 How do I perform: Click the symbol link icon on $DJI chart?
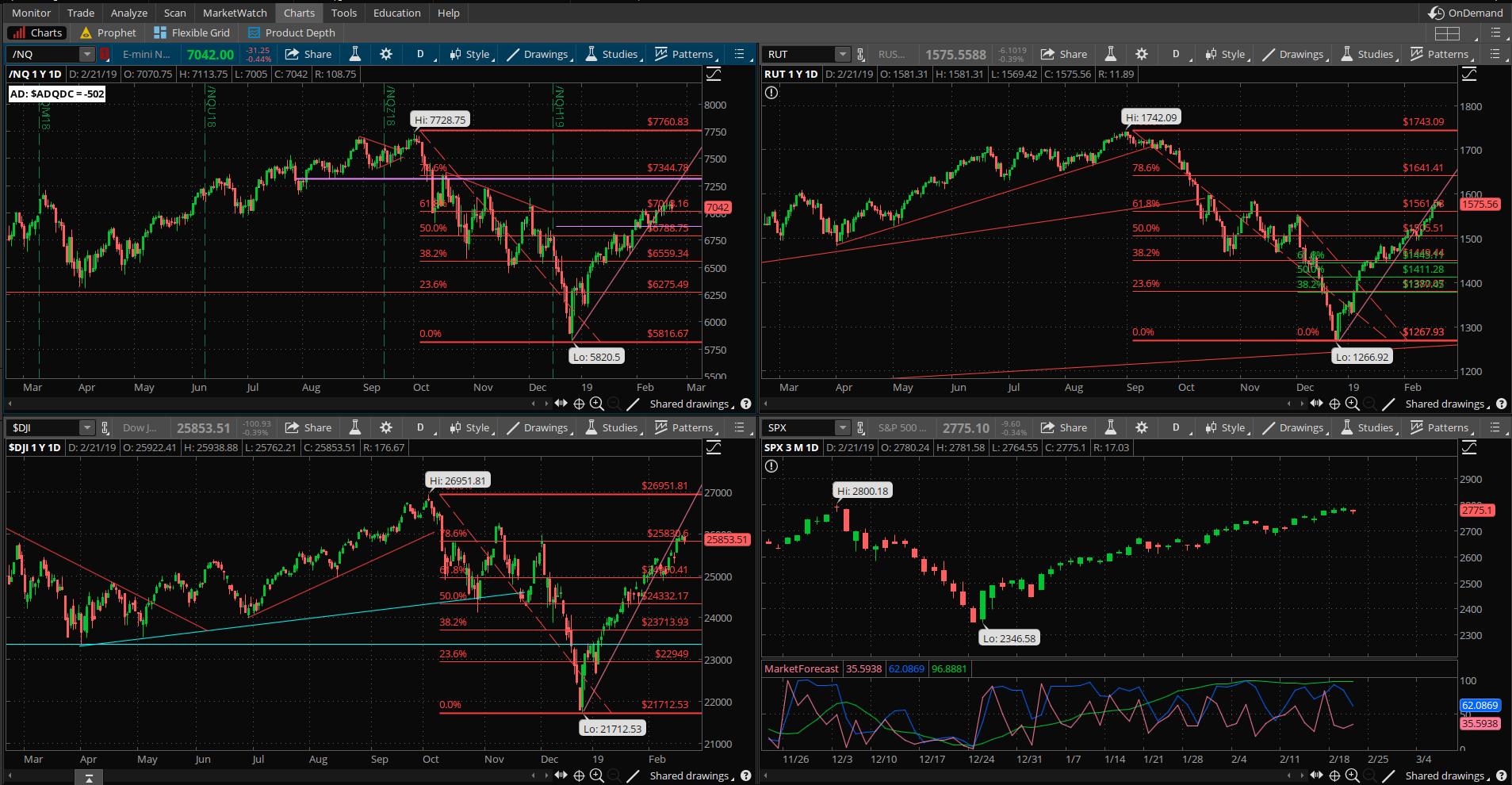(x=105, y=427)
